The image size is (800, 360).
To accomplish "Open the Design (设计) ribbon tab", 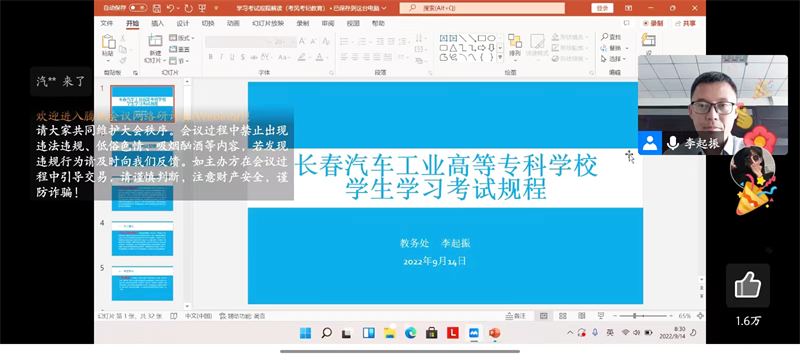I will pyautogui.click(x=183, y=23).
